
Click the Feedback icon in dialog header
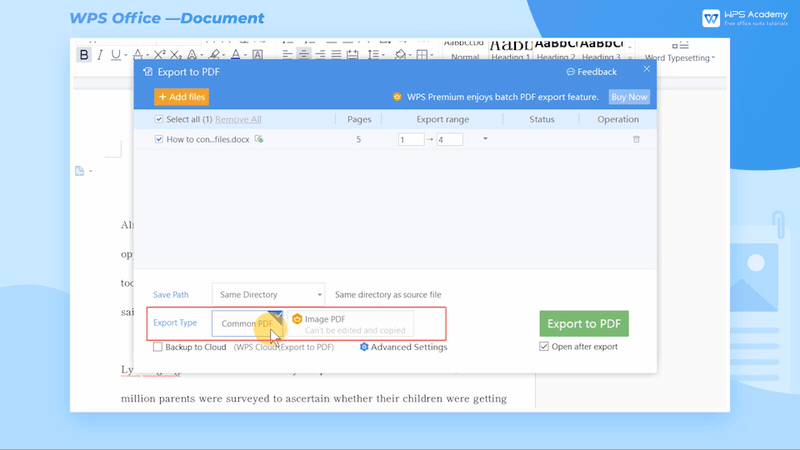coord(571,72)
